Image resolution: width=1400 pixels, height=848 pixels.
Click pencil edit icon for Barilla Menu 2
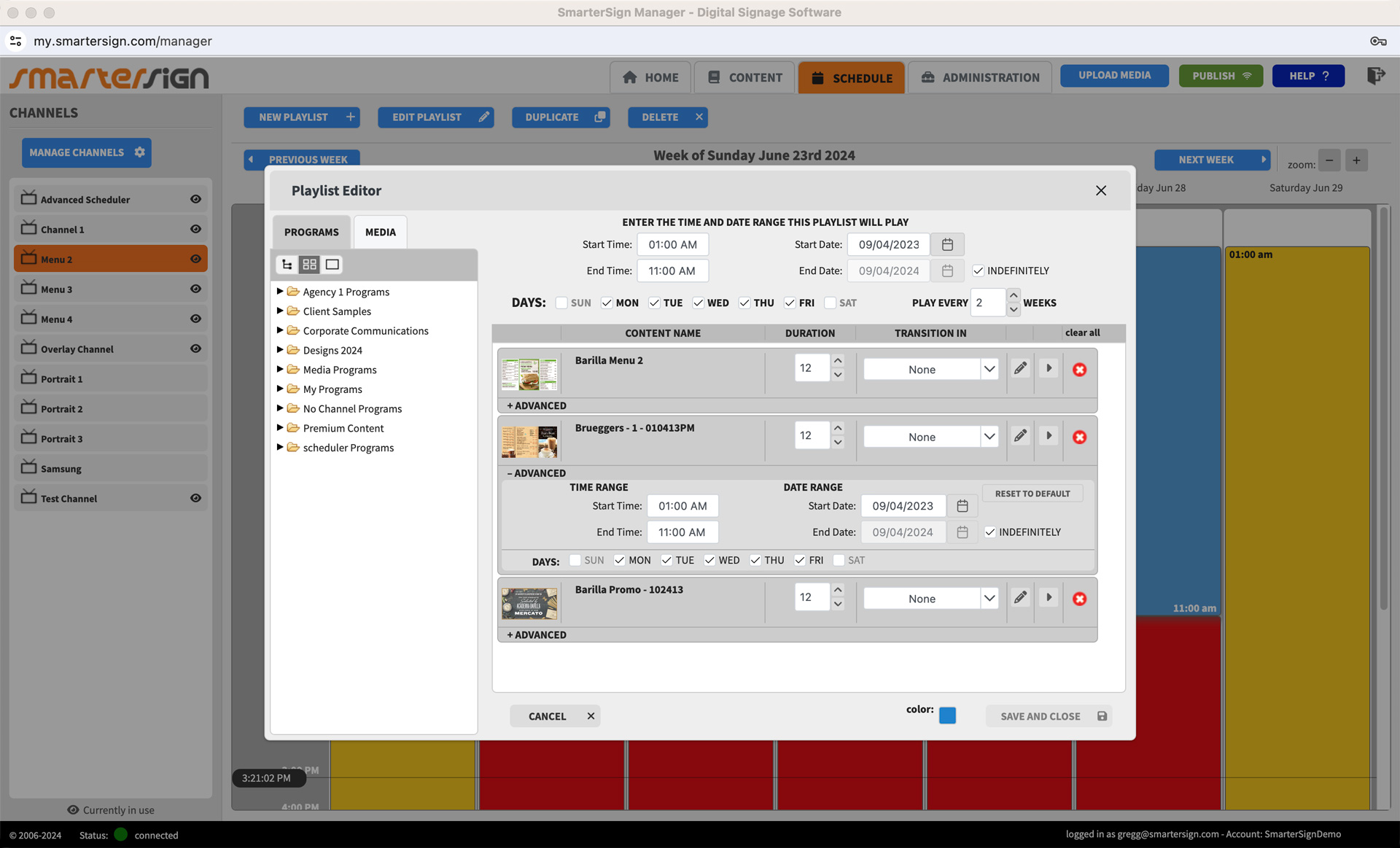tap(1020, 368)
